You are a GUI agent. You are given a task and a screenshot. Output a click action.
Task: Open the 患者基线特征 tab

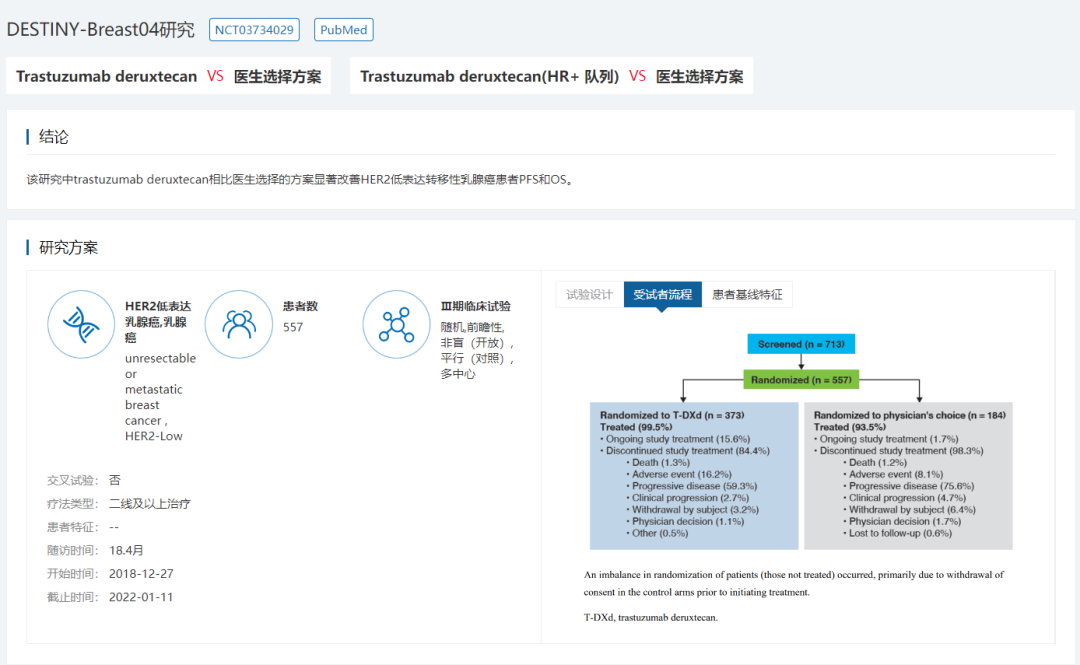(x=747, y=294)
